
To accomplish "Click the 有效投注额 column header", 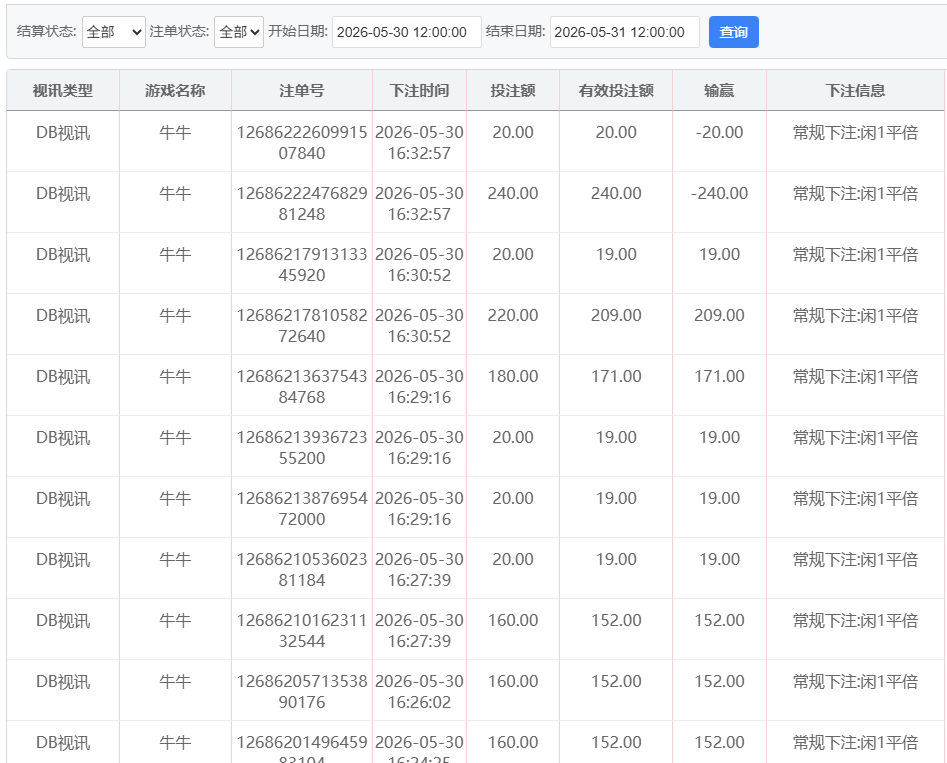I will point(616,91).
